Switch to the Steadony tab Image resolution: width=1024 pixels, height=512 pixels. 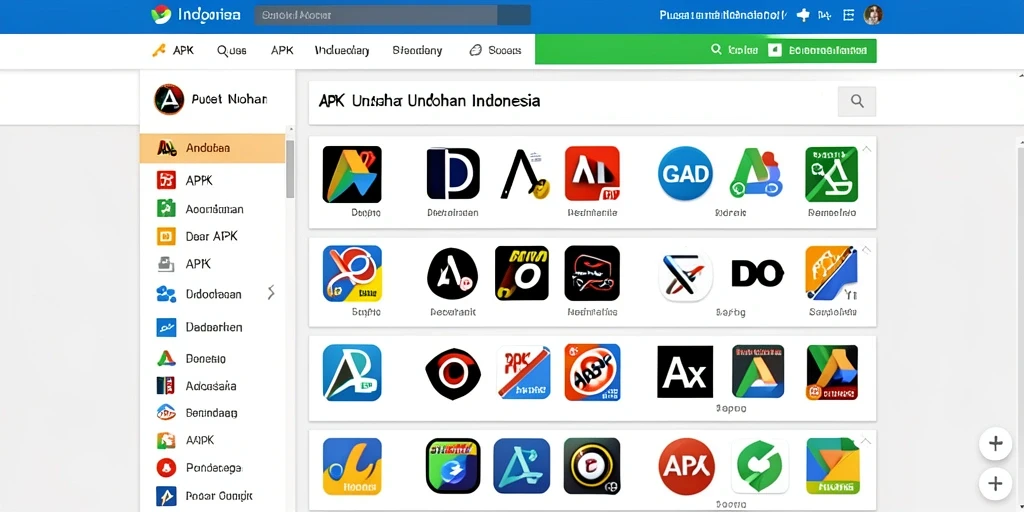coord(417,50)
